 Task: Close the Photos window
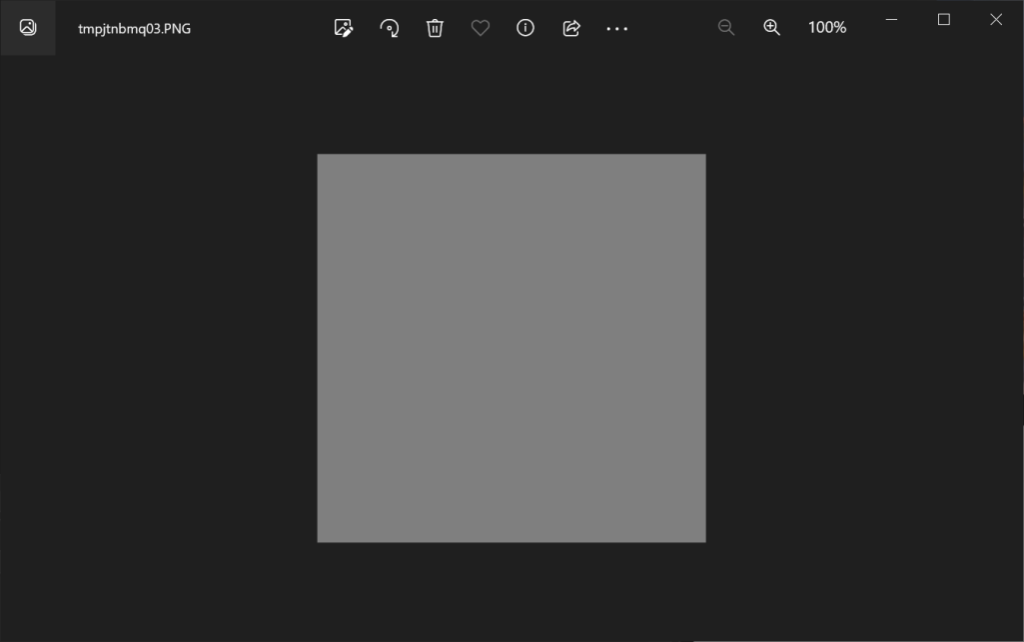(995, 20)
